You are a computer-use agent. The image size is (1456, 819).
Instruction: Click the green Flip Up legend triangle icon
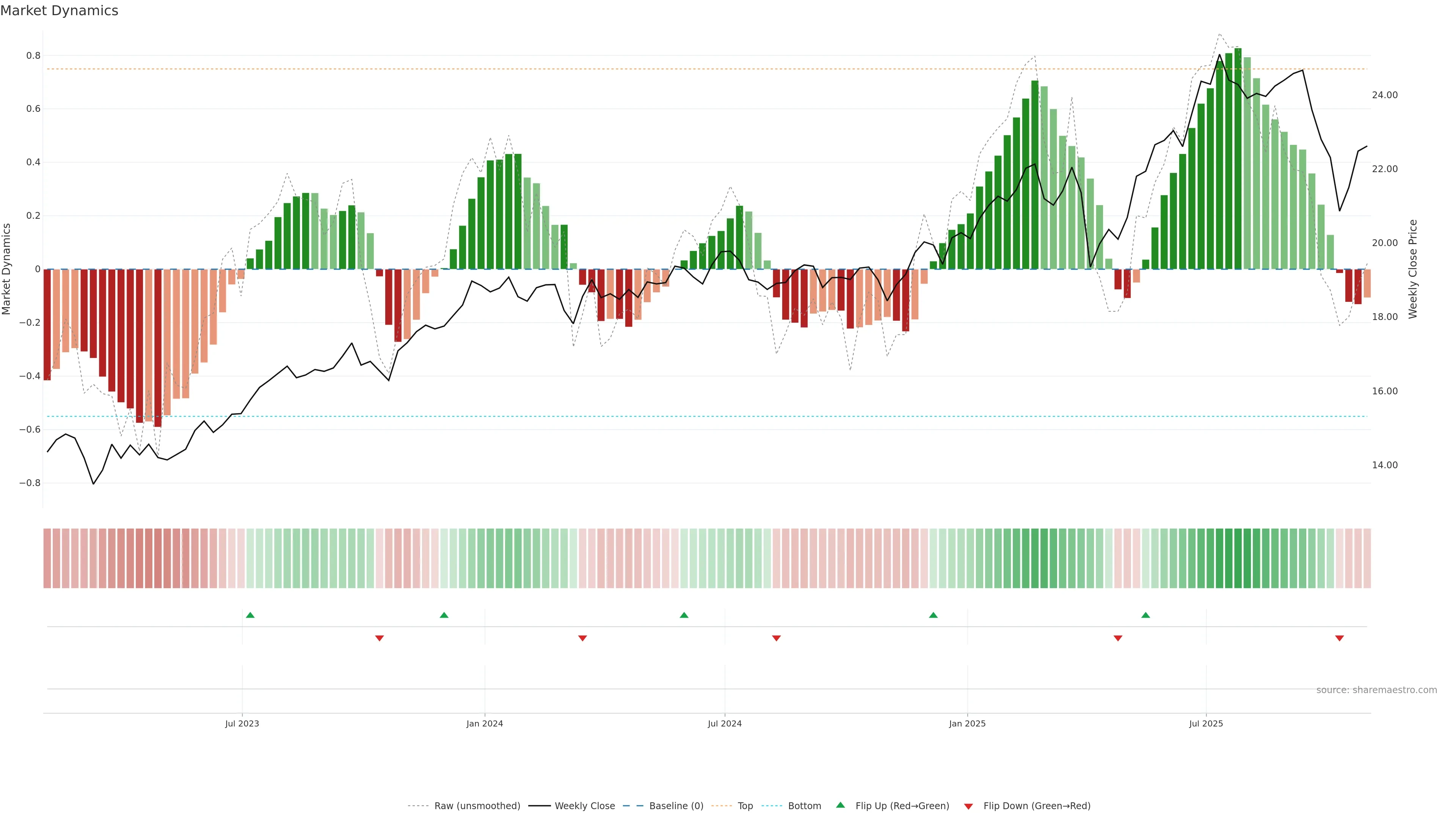tap(841, 805)
